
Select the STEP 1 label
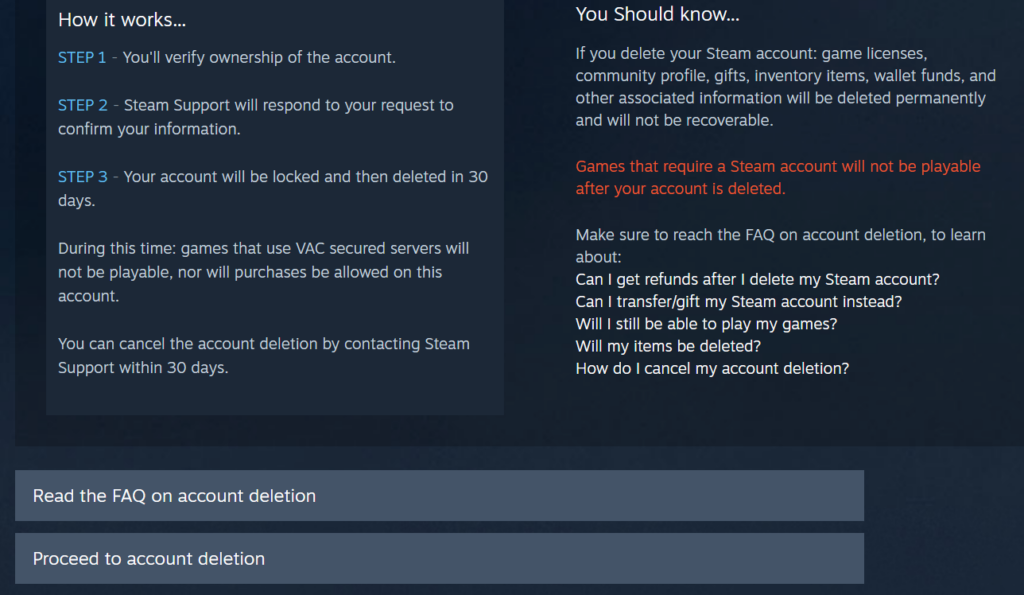(x=82, y=57)
